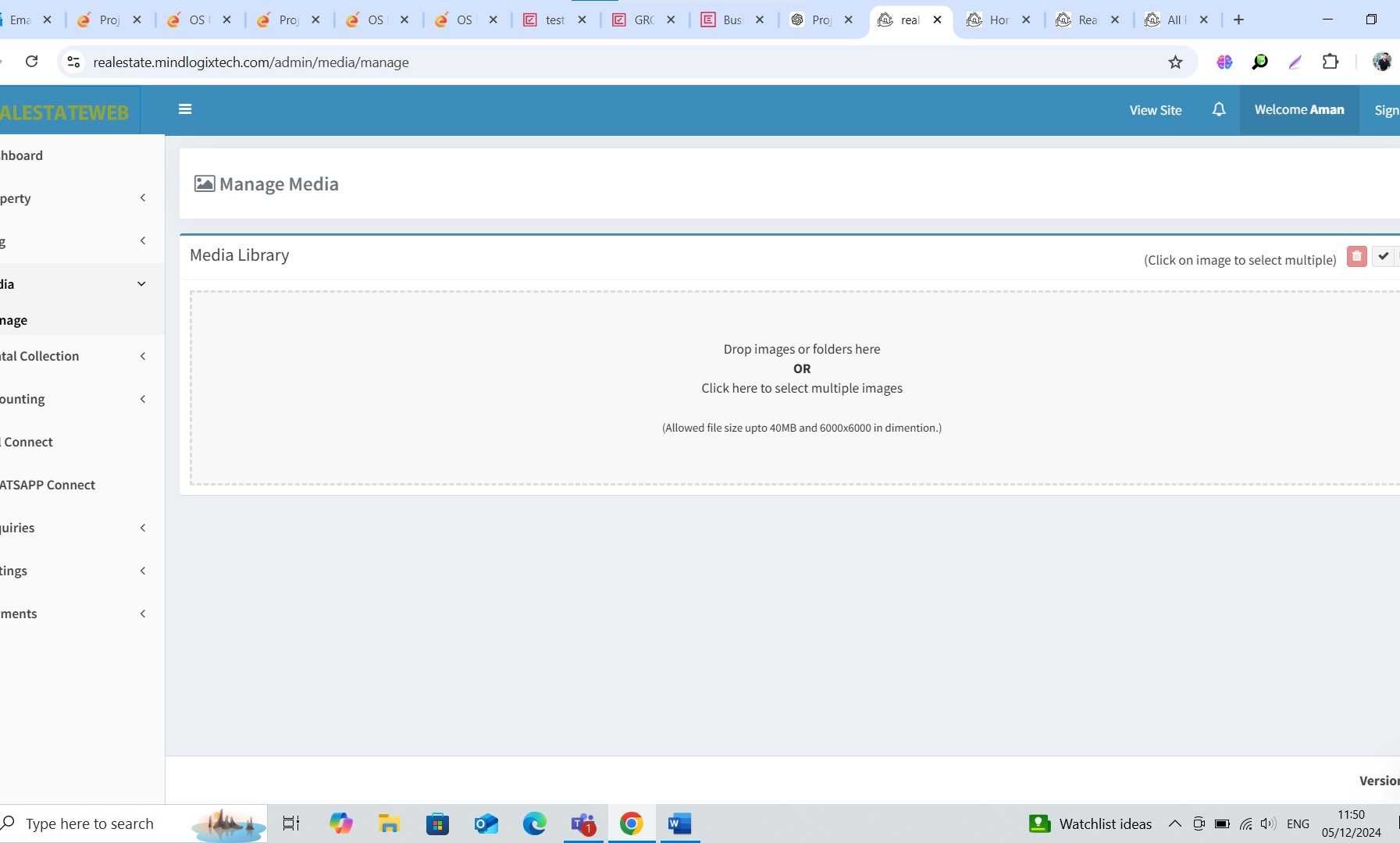Viewport: 1400px width, 843px height.
Task: Open the Watchlist ideas taskbar widget
Action: [1091, 823]
